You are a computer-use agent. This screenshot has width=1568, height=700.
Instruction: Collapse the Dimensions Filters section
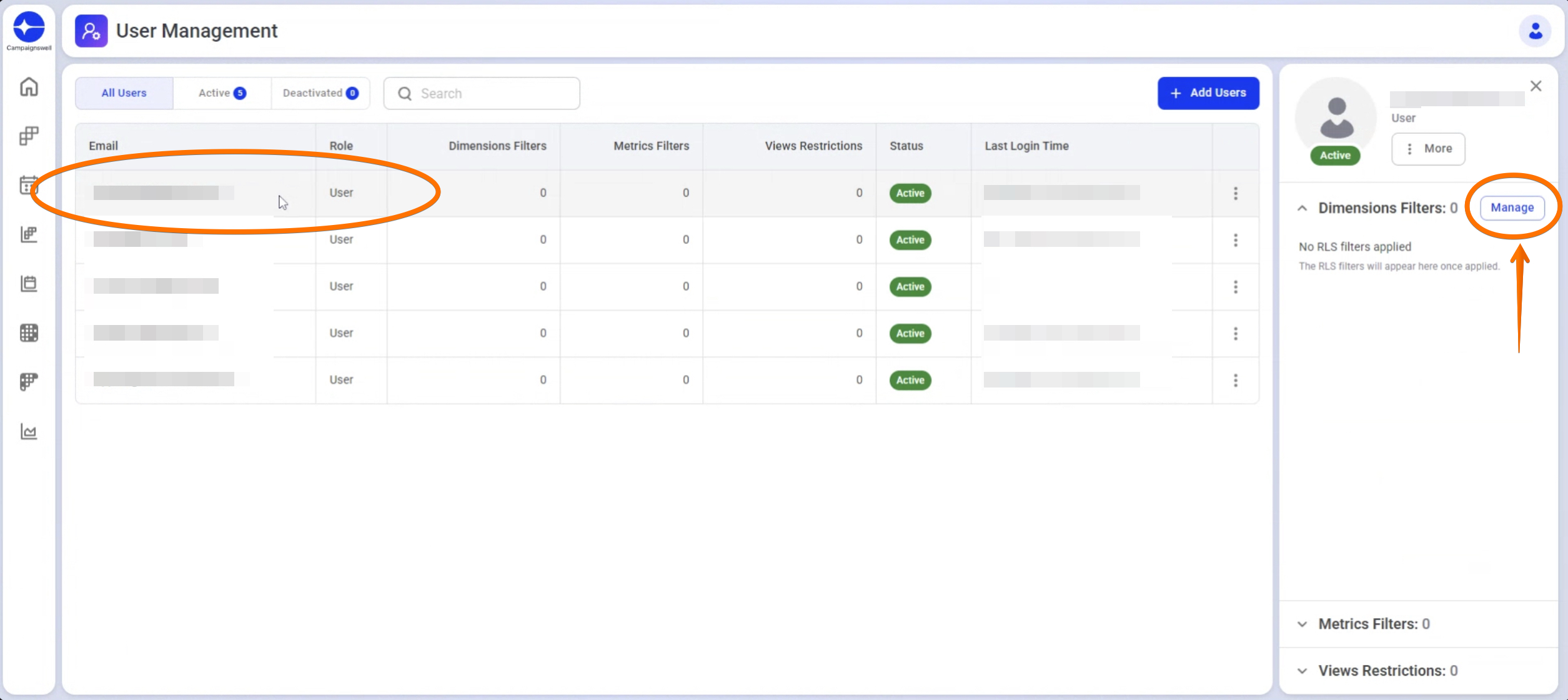click(x=1303, y=208)
